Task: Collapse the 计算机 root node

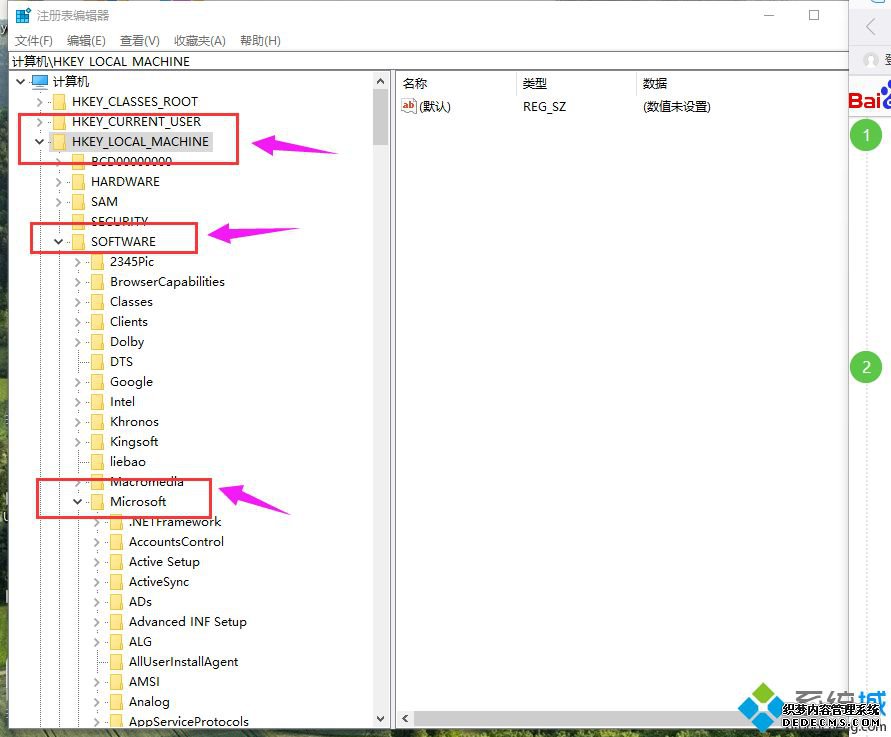Action: (20, 82)
